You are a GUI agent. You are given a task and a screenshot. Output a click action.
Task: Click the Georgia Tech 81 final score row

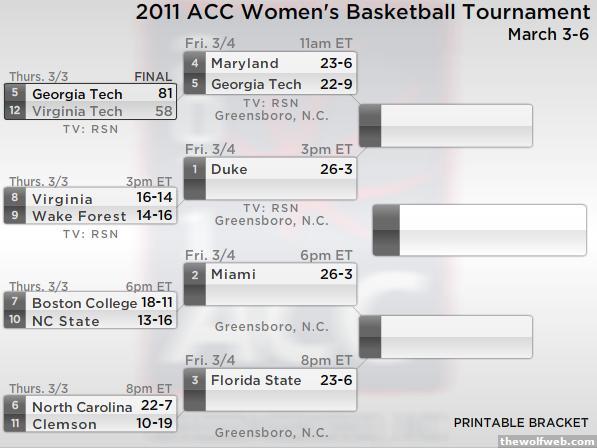click(91, 93)
